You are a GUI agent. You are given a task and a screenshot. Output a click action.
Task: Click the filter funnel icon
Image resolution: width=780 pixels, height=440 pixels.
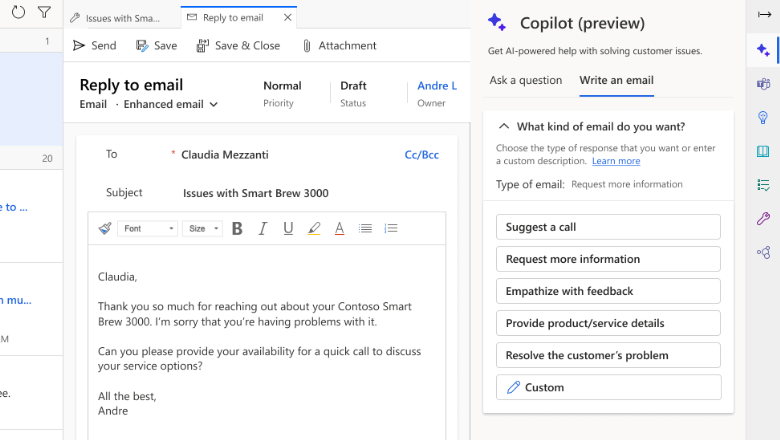coord(44,13)
